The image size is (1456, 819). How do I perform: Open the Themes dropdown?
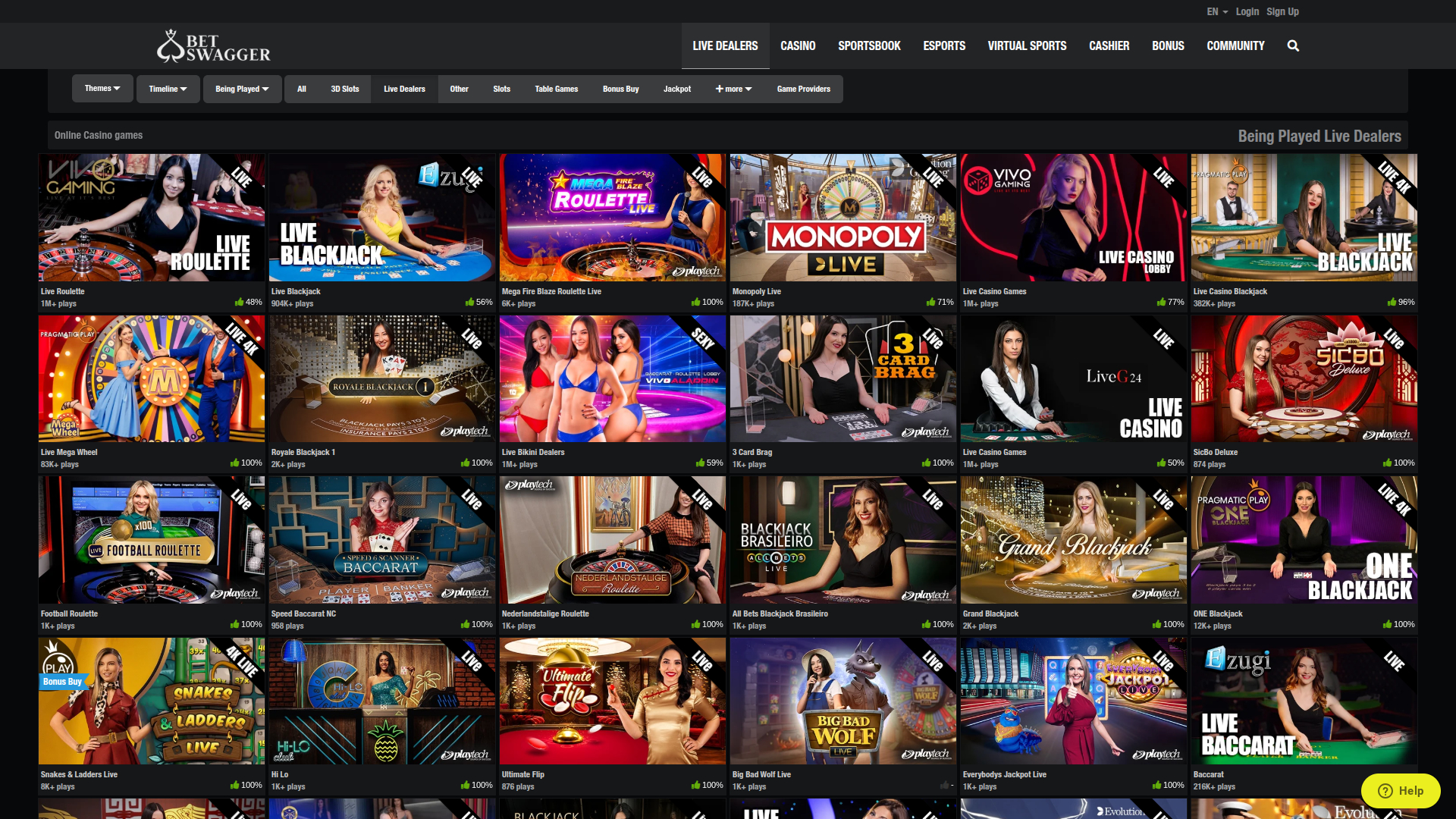point(102,89)
